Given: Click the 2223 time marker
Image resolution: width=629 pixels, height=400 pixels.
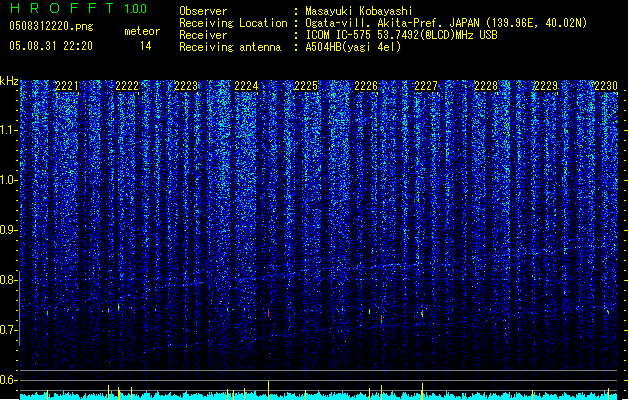Looking at the screenshot, I should pyautogui.click(x=187, y=86).
